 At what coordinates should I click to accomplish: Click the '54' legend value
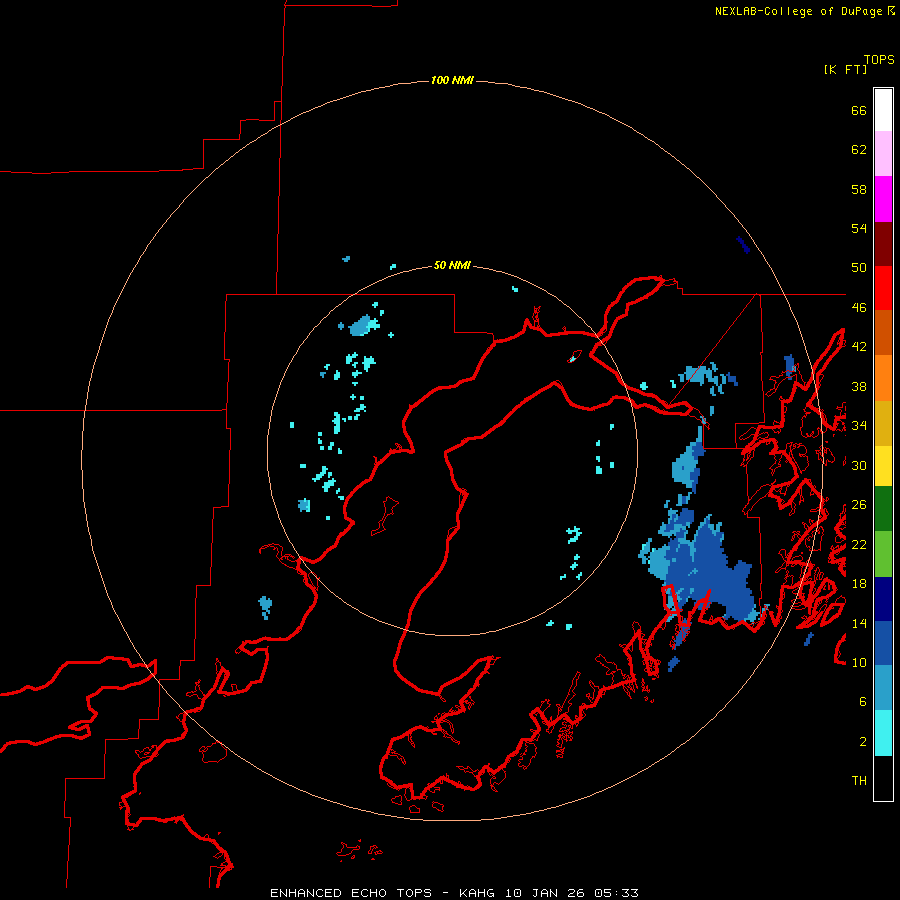click(859, 228)
